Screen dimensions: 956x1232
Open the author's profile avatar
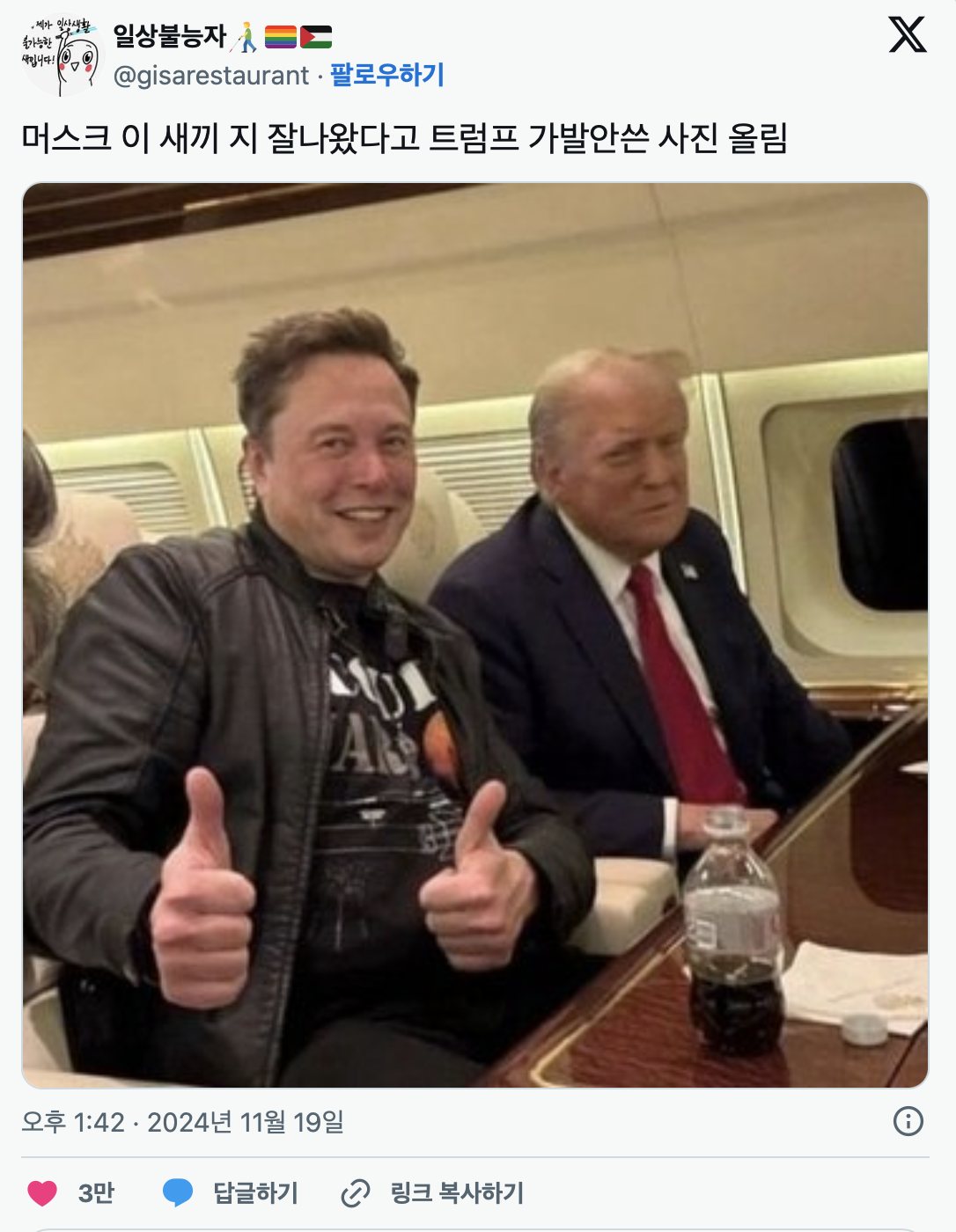58,56
